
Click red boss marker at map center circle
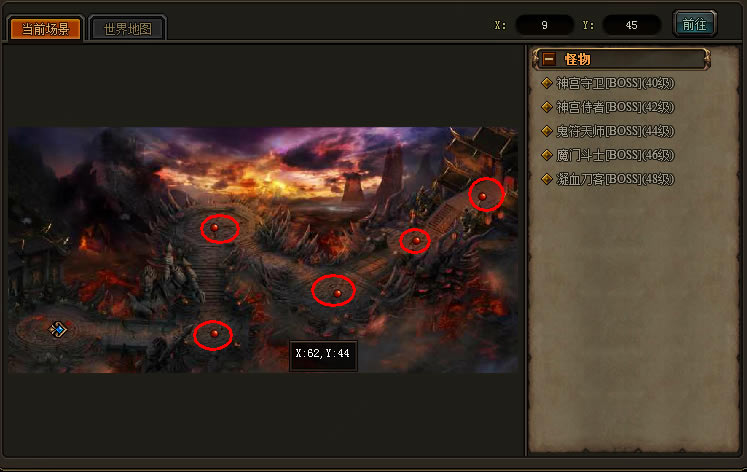[337, 293]
